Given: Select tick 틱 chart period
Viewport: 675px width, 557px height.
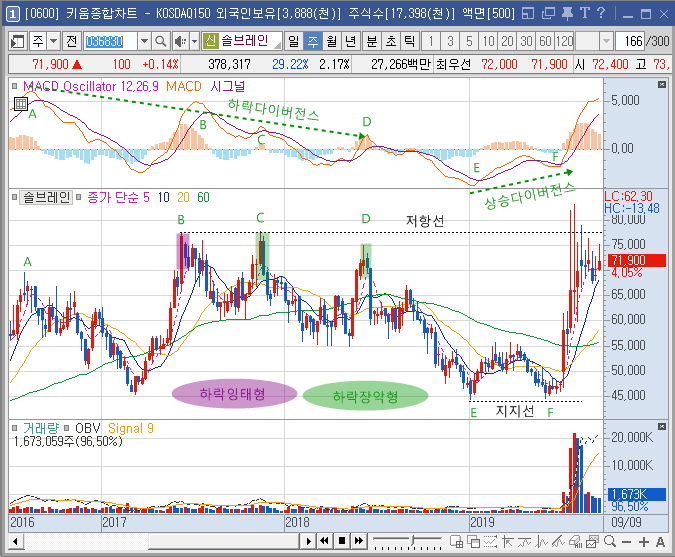Looking at the screenshot, I should pyautogui.click(x=409, y=41).
